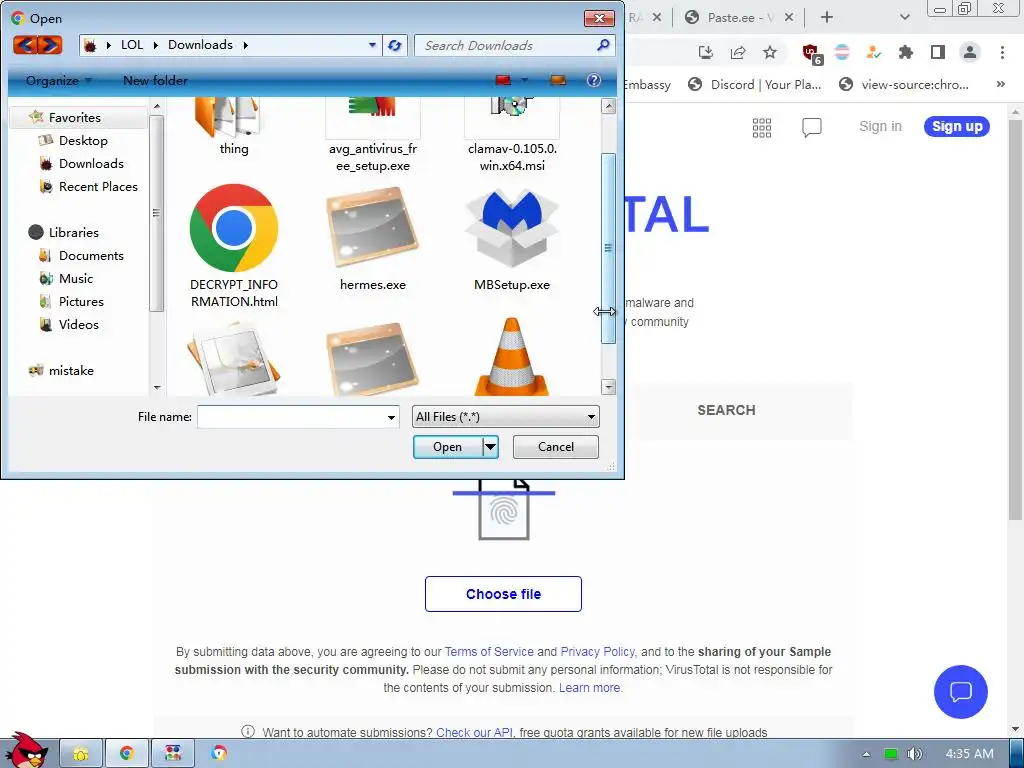
Task: Select the VLC cone icon file
Action: pos(512,356)
